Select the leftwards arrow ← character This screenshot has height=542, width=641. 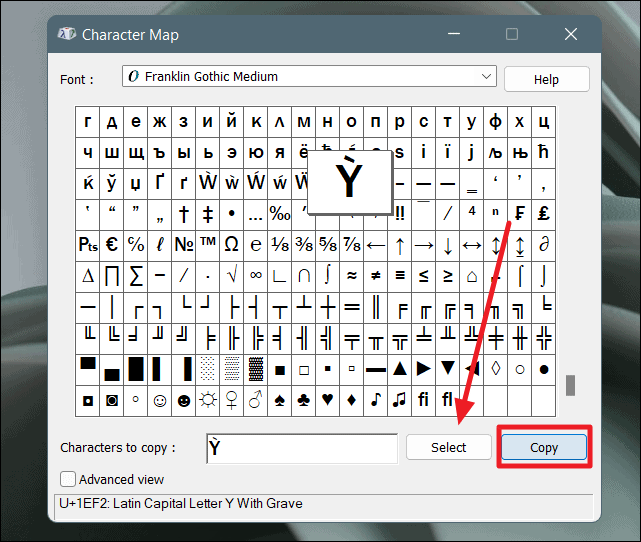[376, 245]
